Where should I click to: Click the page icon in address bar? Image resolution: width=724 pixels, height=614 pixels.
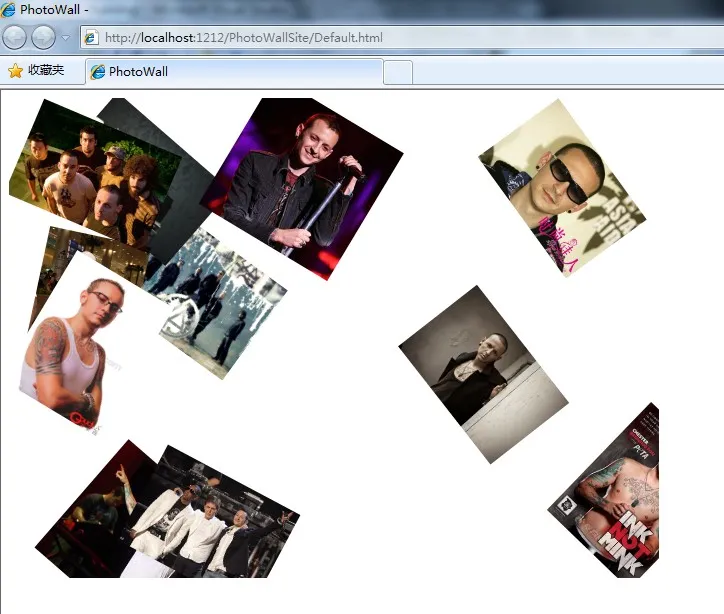coord(91,37)
